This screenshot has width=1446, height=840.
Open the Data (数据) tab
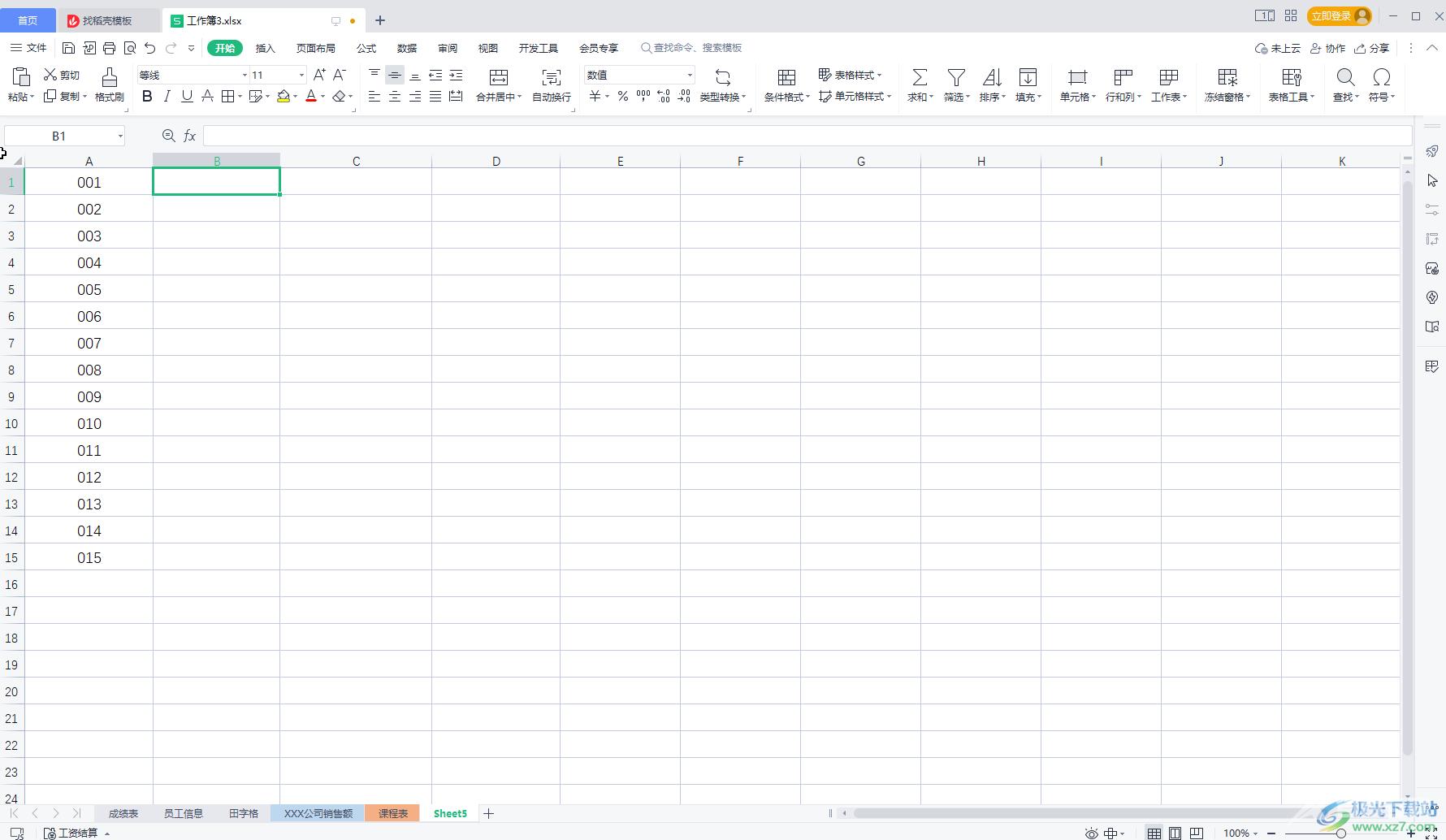tap(407, 48)
